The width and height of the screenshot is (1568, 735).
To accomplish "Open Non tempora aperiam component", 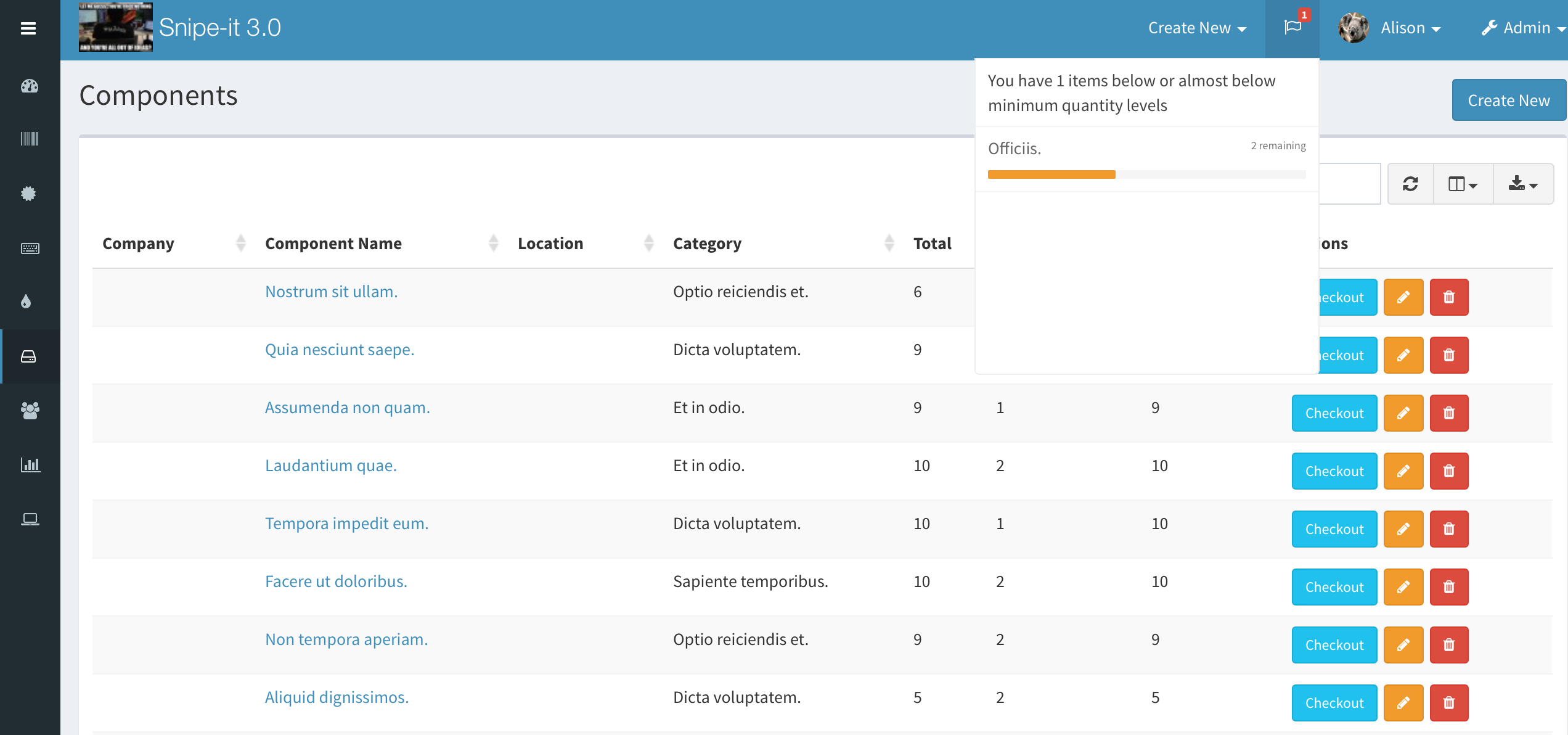I will click(x=346, y=639).
